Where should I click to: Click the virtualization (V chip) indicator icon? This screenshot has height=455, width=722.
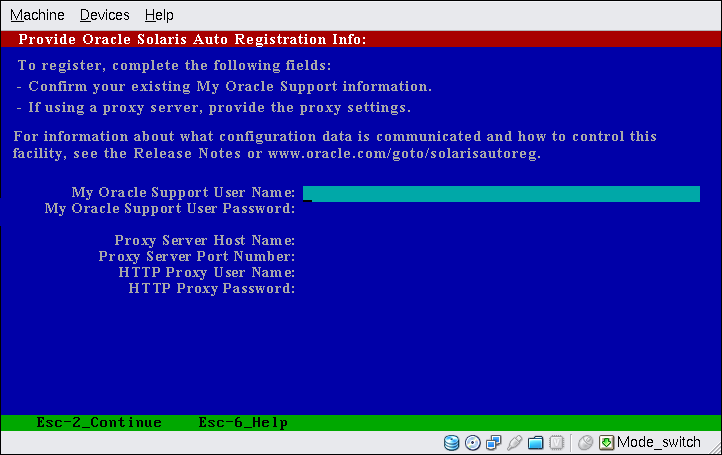(557, 443)
